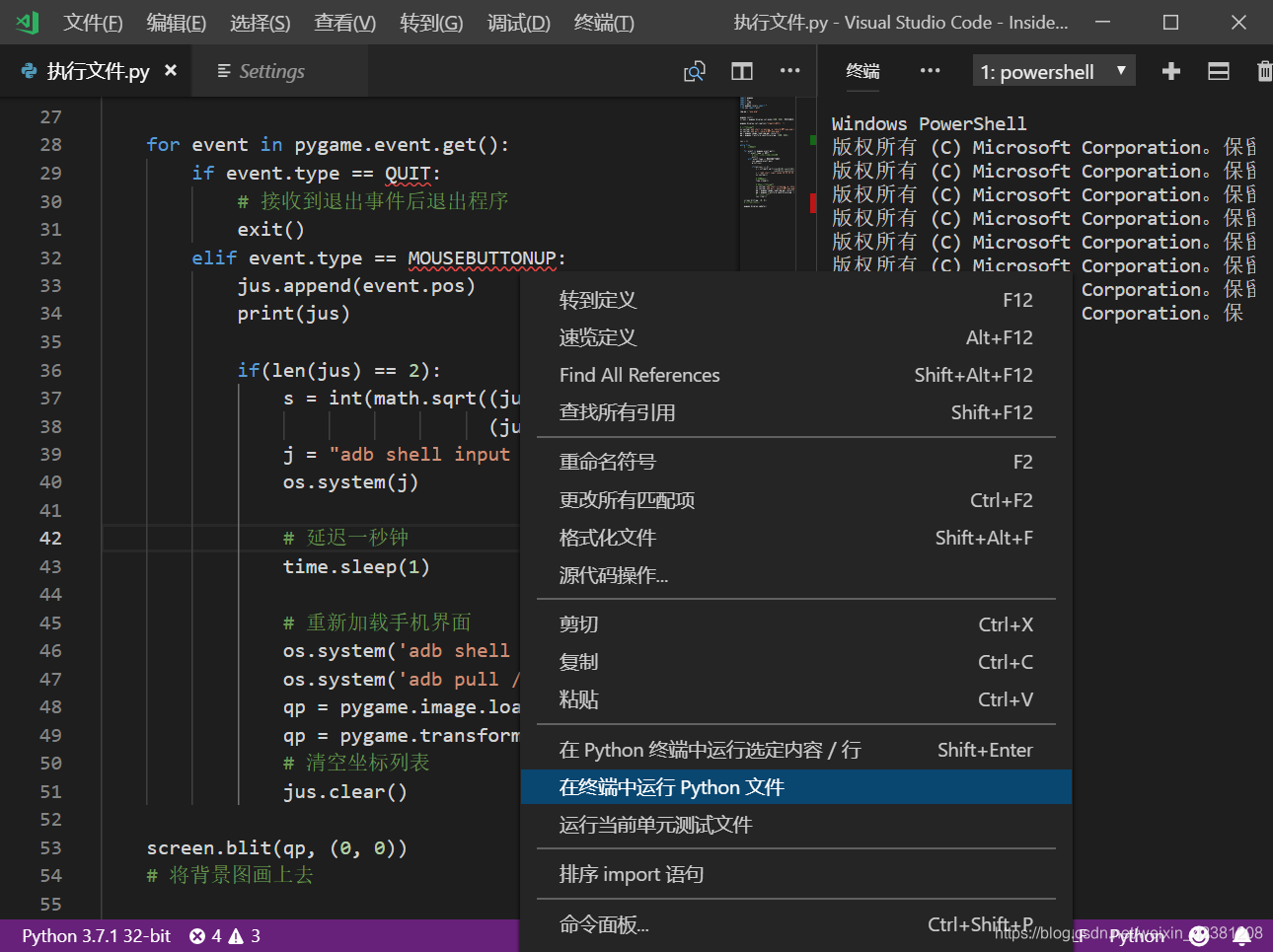Screen dimensions: 1273x952
Task: Click Python 3.7.1 32-bit interpreter status
Action: pyautogui.click(x=96, y=935)
